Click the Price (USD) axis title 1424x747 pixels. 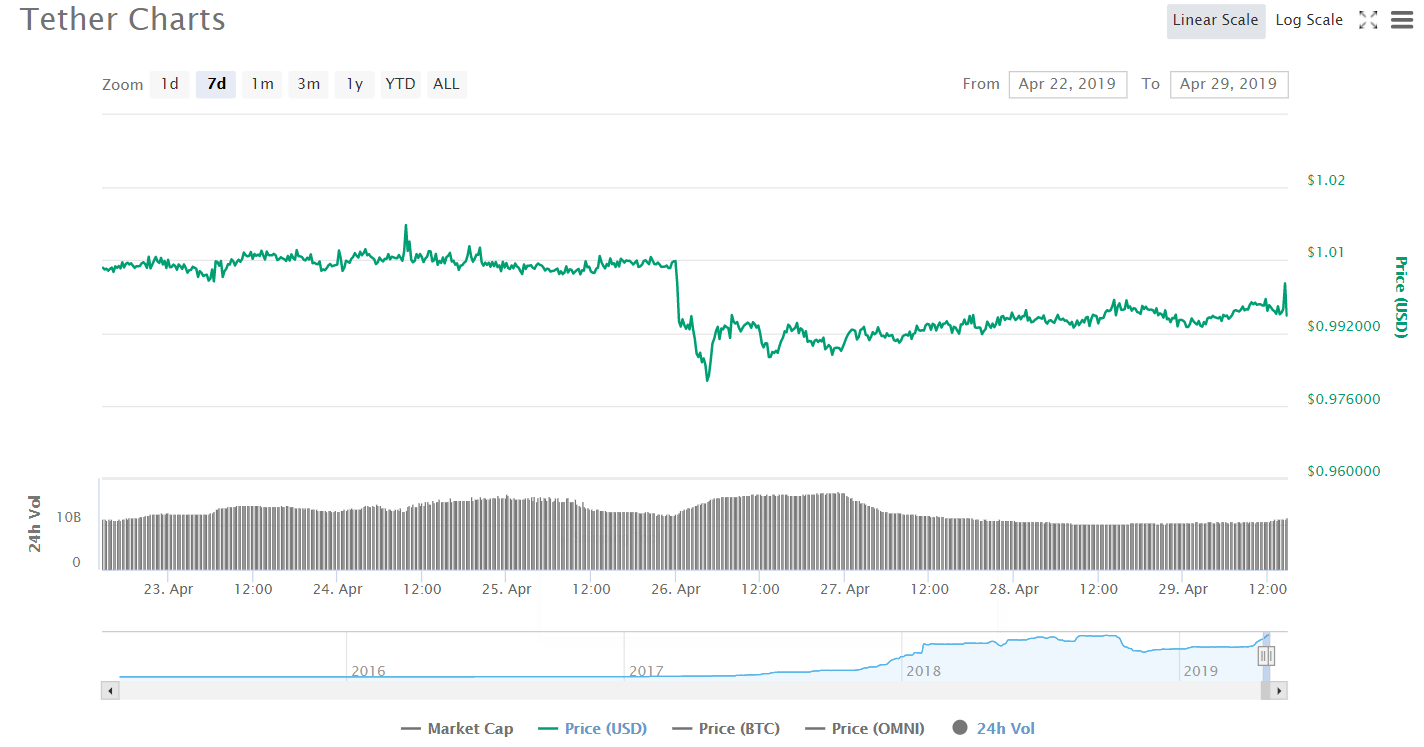1401,297
